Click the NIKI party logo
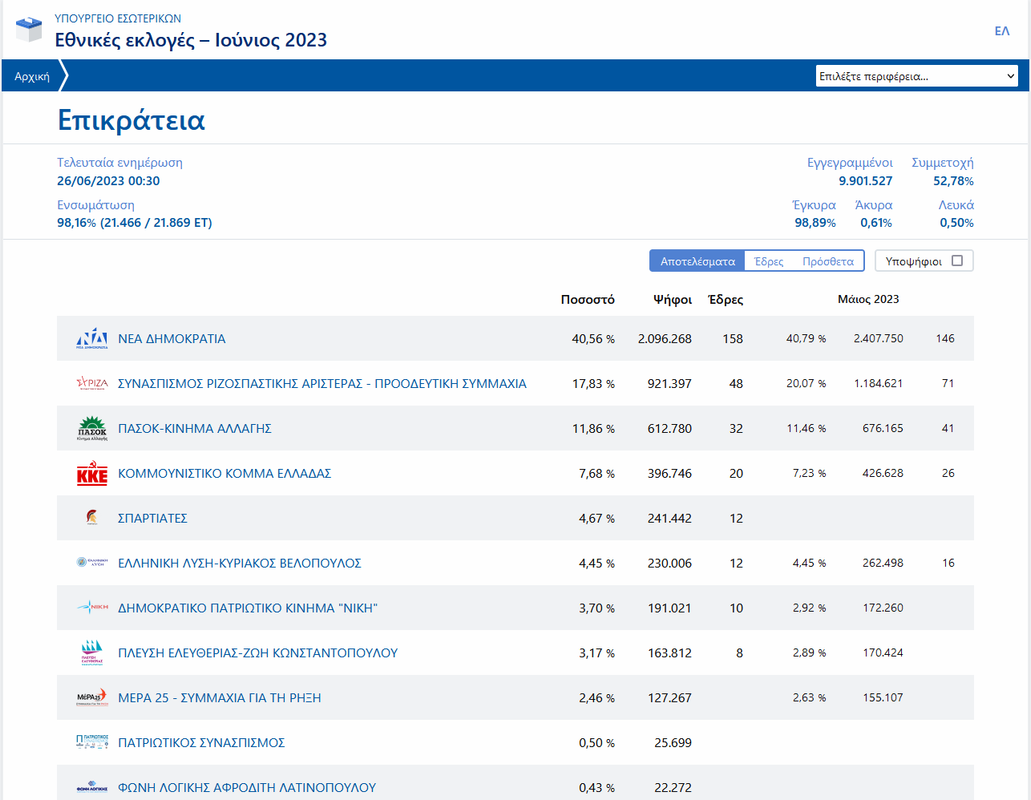The height and width of the screenshot is (800, 1031). pyautogui.click(x=92, y=607)
